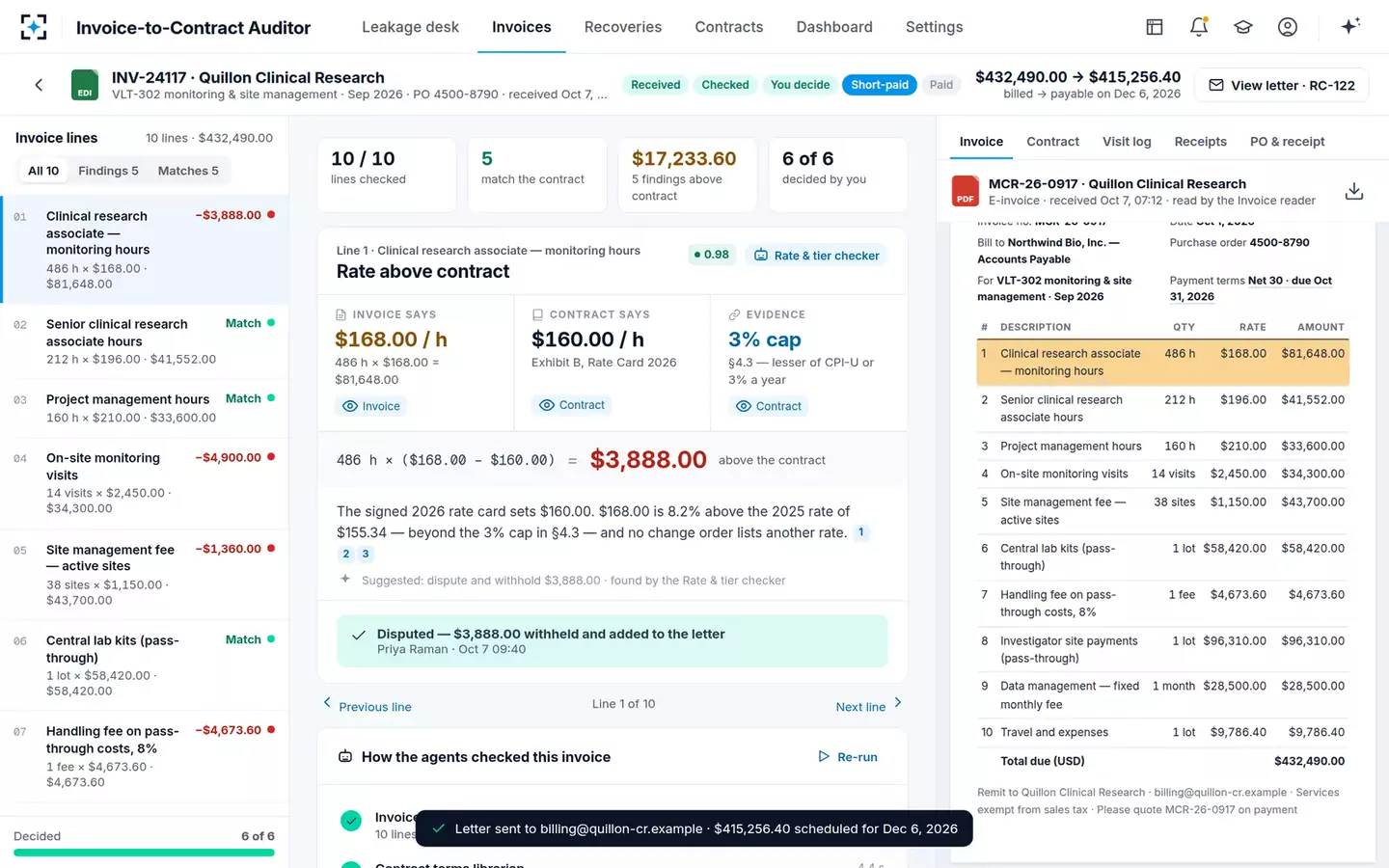This screenshot has width=1389, height=868.
Task: Open the Rate & tier checker chip
Action: (816, 255)
